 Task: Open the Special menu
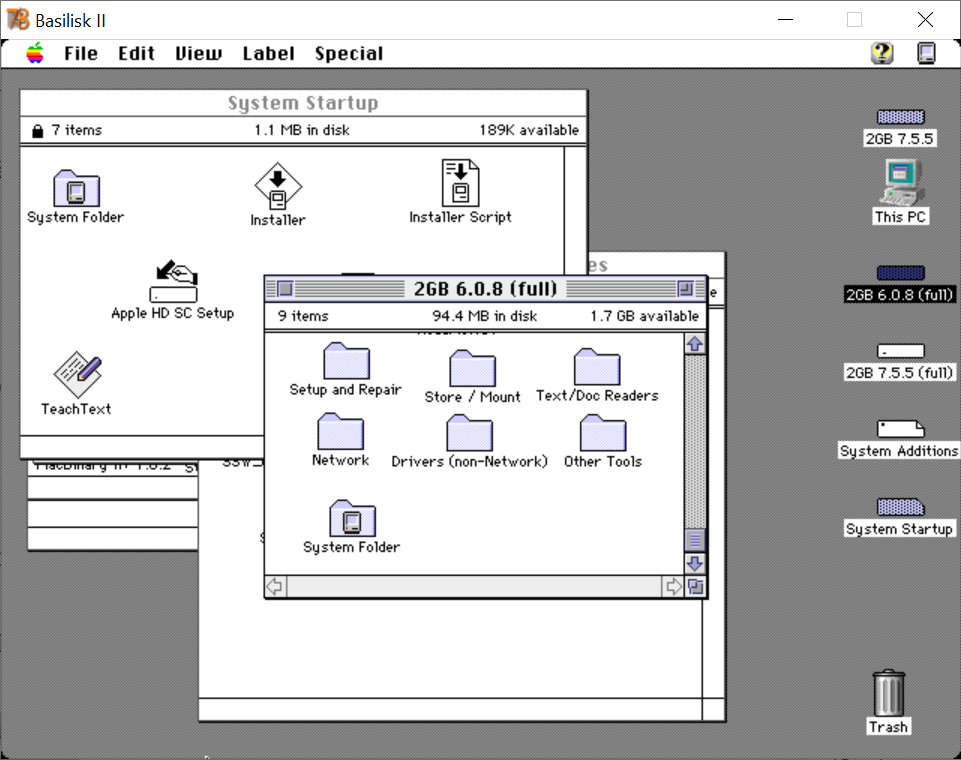coord(349,53)
